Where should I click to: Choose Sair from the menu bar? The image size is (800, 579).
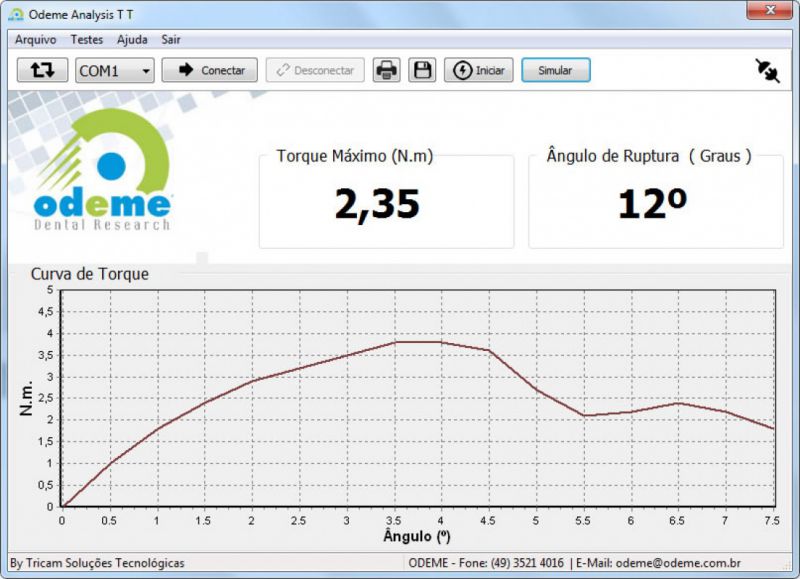point(171,40)
